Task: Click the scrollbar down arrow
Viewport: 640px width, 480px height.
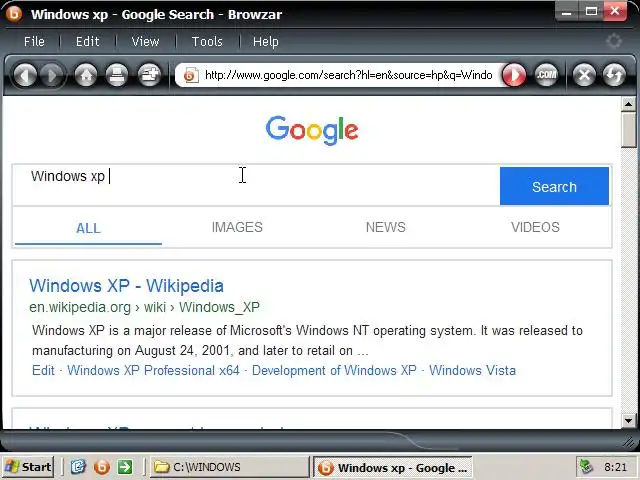Action: click(x=629, y=420)
